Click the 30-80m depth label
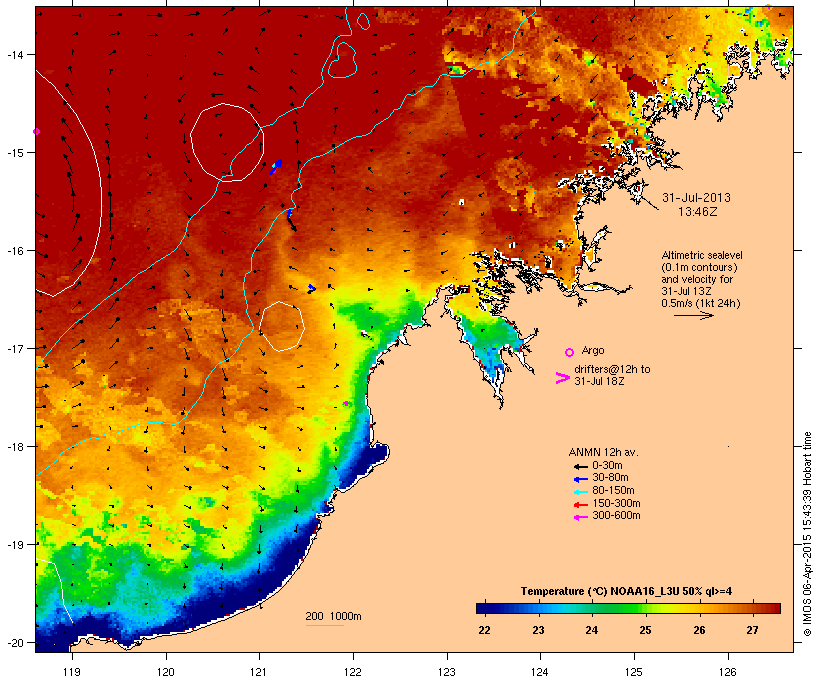 point(610,477)
